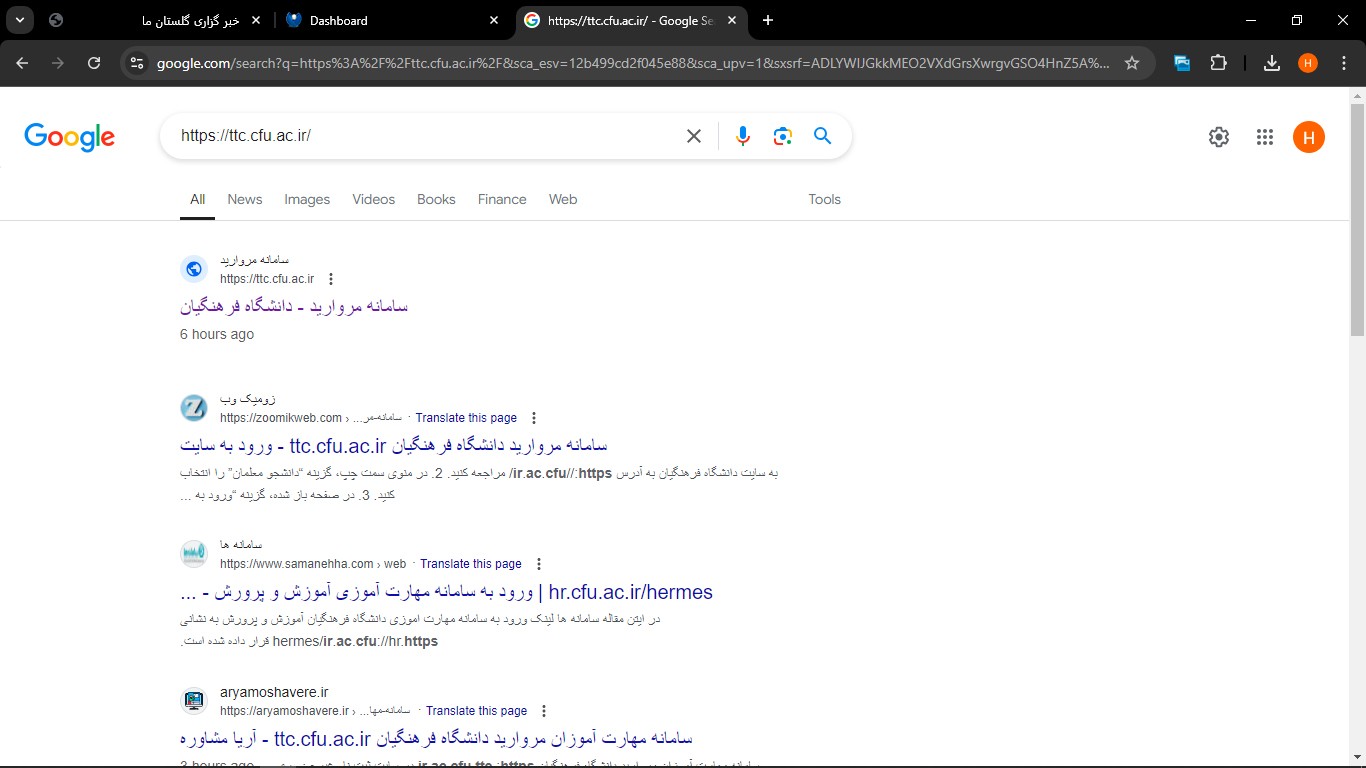Open the Chrome profile avatar in toolbar

(x=1308, y=63)
